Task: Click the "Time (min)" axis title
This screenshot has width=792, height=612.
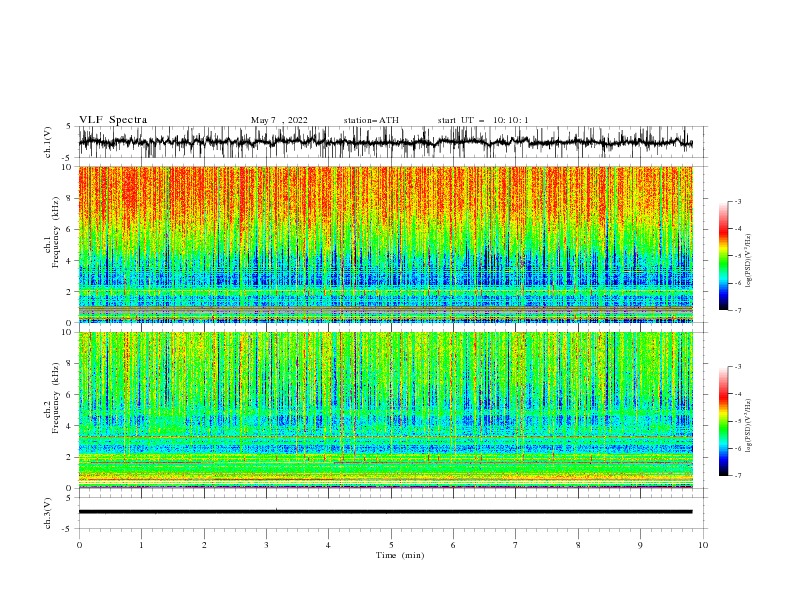Action: [400, 555]
